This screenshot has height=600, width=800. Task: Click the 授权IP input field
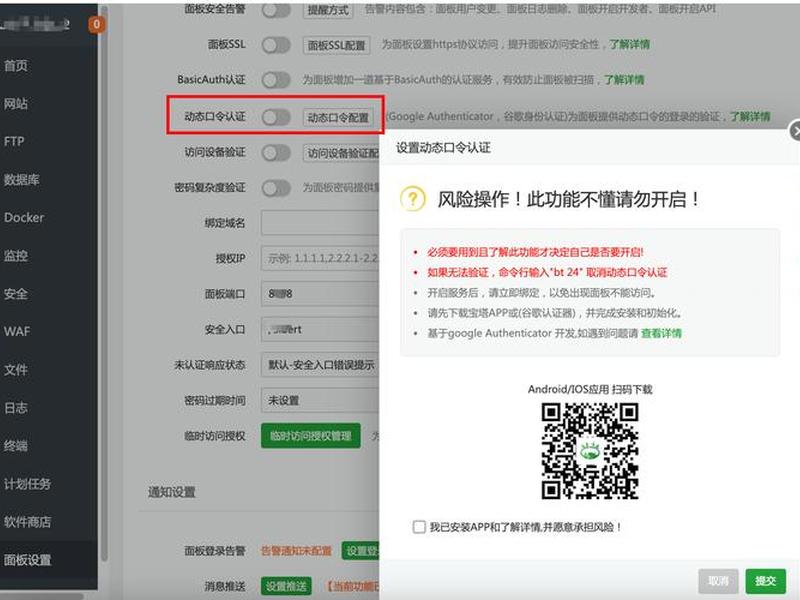coord(320,258)
